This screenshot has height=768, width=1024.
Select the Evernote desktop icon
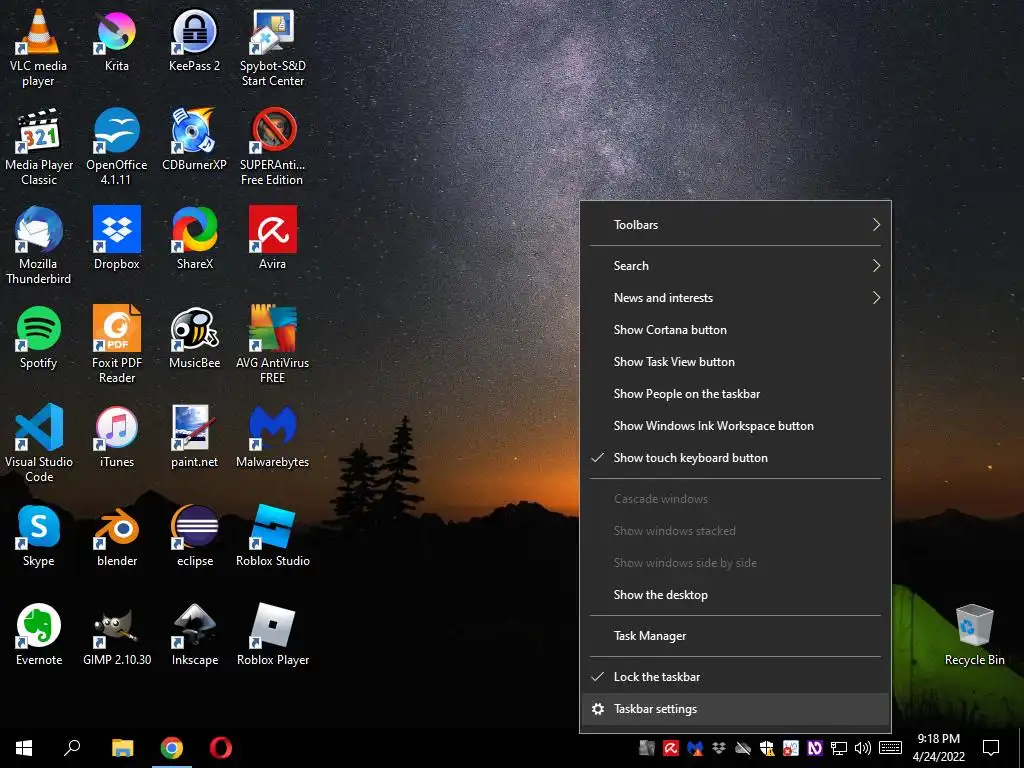point(39,635)
